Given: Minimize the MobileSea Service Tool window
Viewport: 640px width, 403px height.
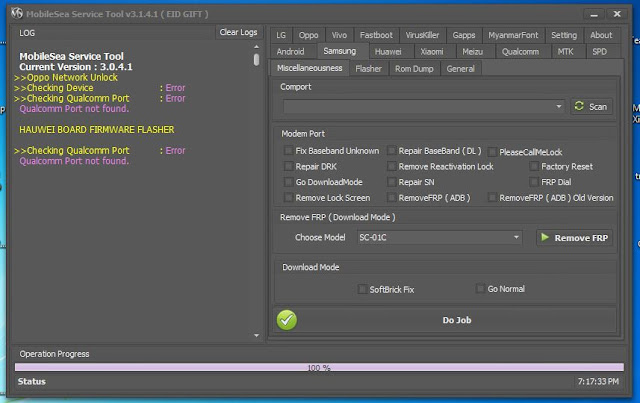Looking at the screenshot, I should click(x=594, y=15).
